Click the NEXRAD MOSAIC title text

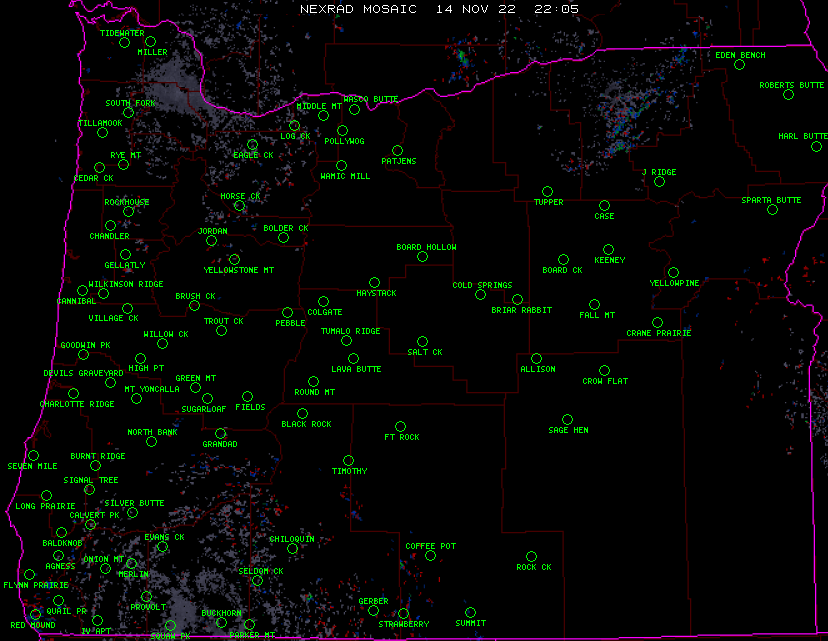coord(360,8)
